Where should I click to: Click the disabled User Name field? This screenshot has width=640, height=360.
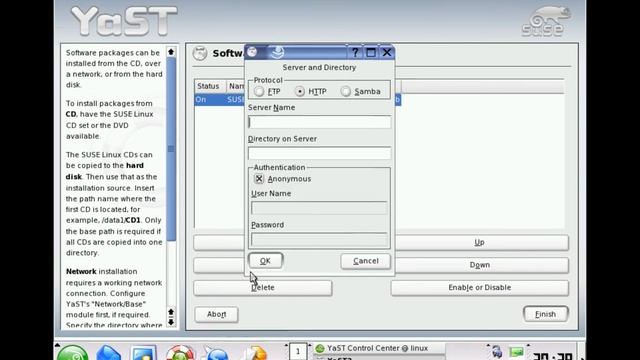click(319, 208)
